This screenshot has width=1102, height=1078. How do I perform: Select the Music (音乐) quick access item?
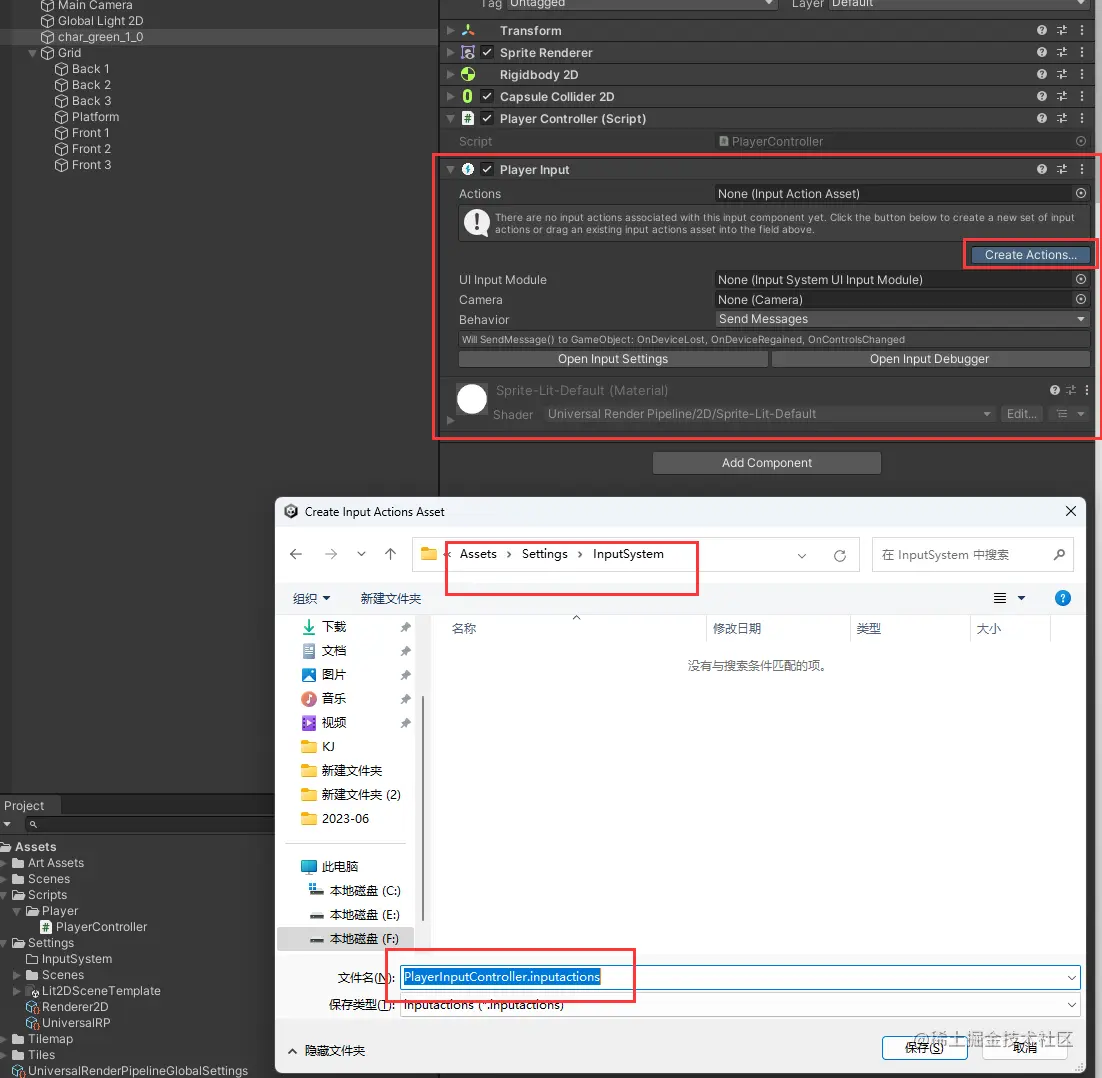click(335, 699)
